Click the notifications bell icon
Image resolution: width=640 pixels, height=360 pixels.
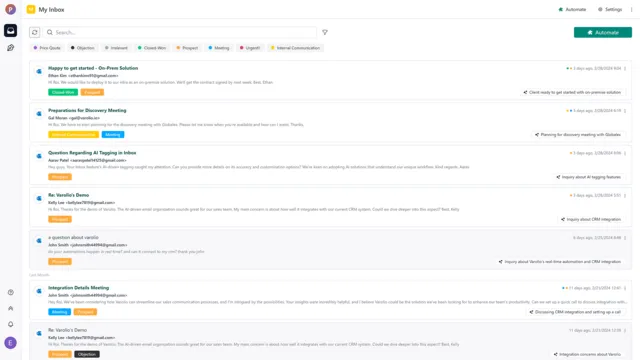pos(11,324)
